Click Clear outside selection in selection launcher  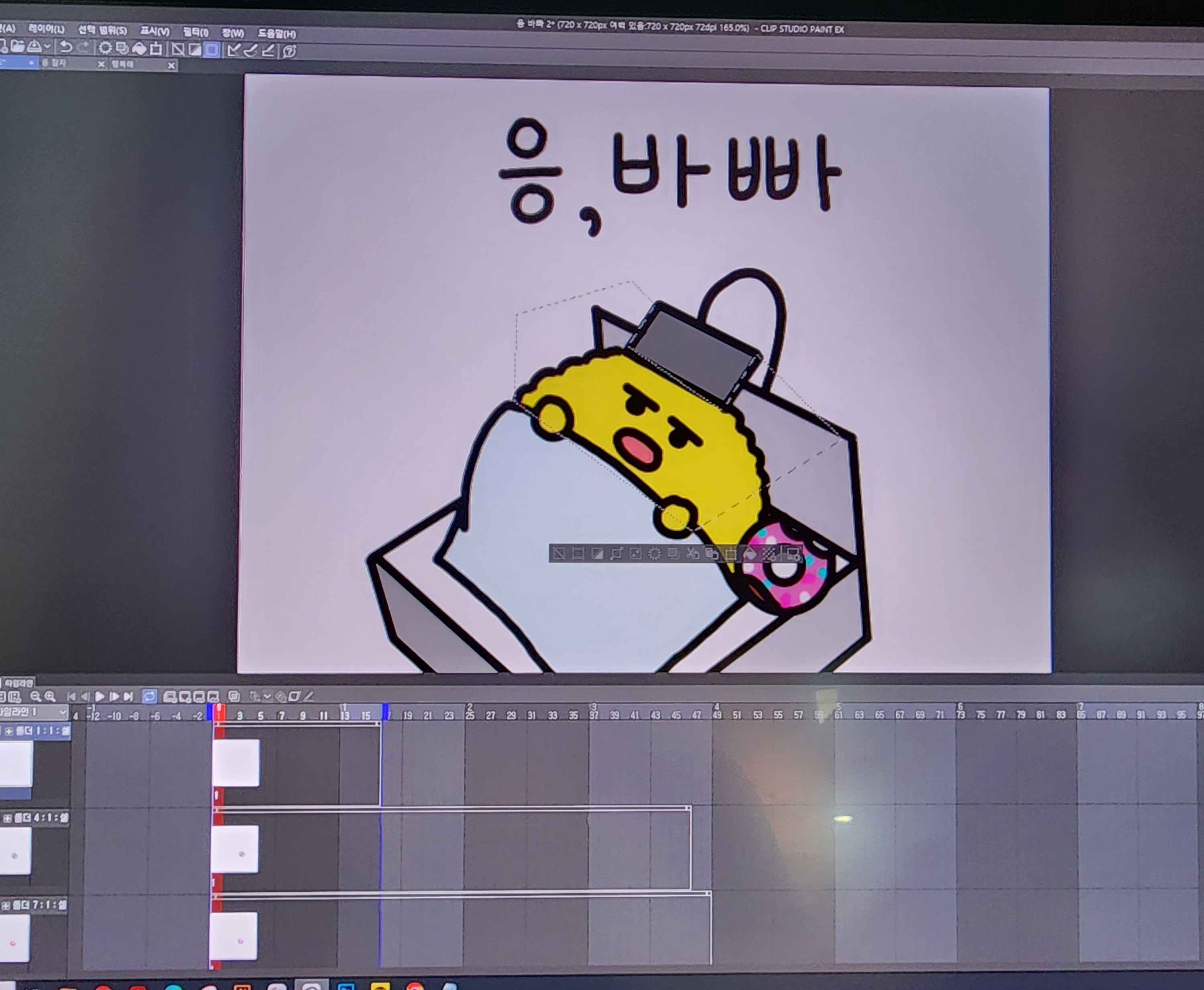(674, 554)
